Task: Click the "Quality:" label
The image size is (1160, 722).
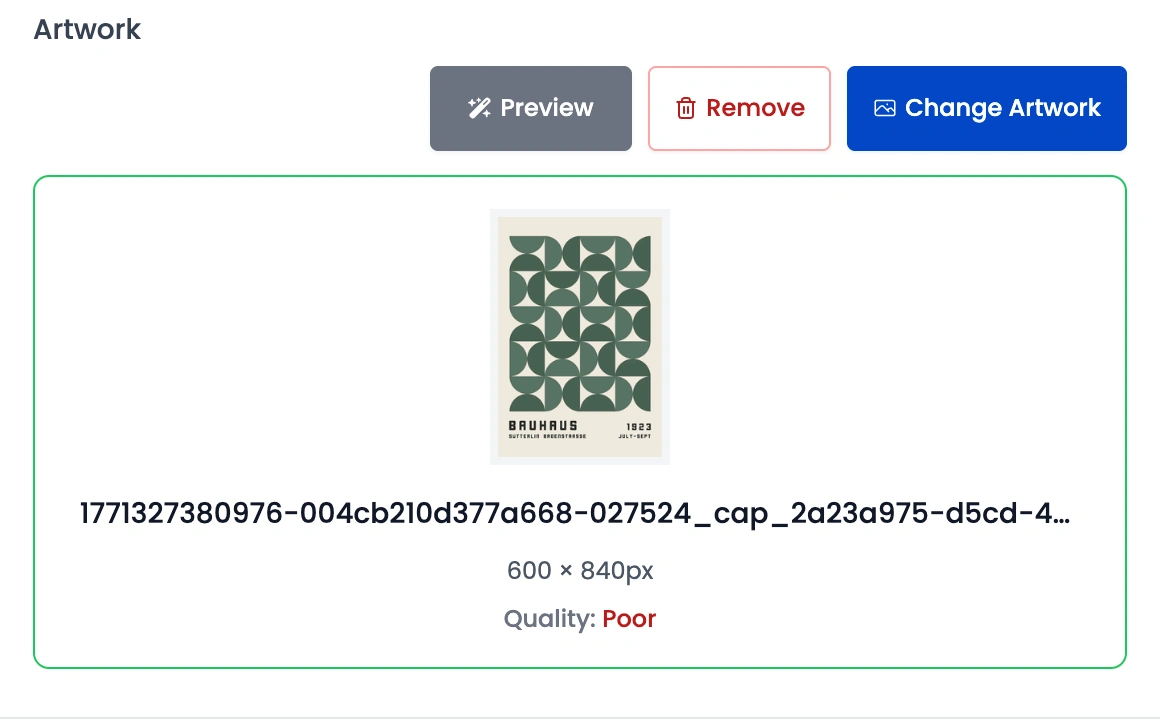Action: click(549, 619)
